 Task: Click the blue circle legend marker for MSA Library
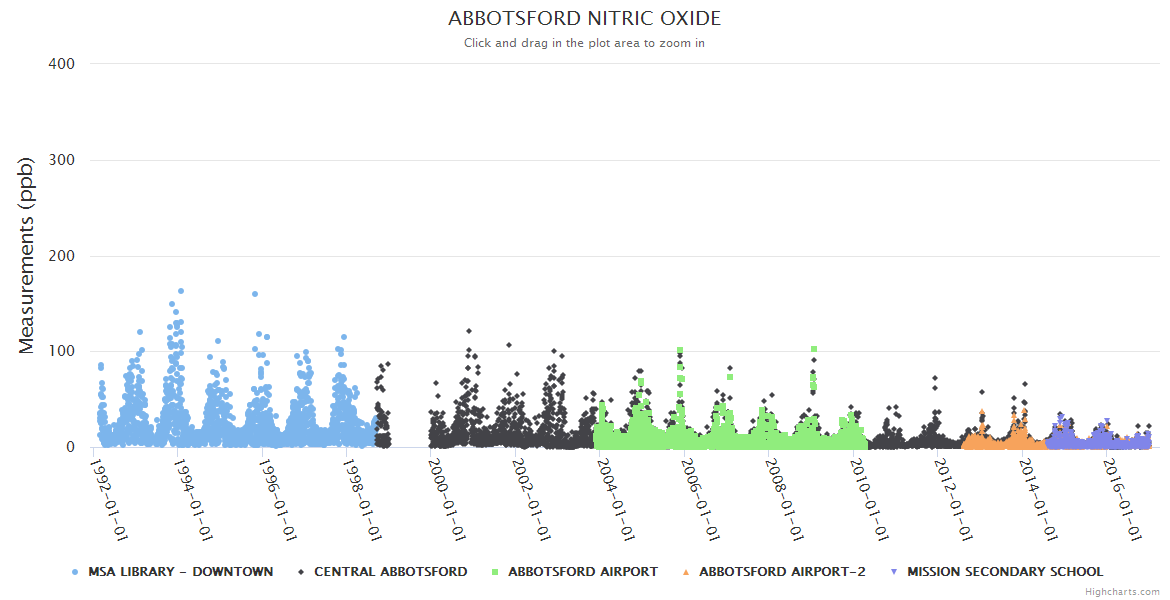pos(75,572)
